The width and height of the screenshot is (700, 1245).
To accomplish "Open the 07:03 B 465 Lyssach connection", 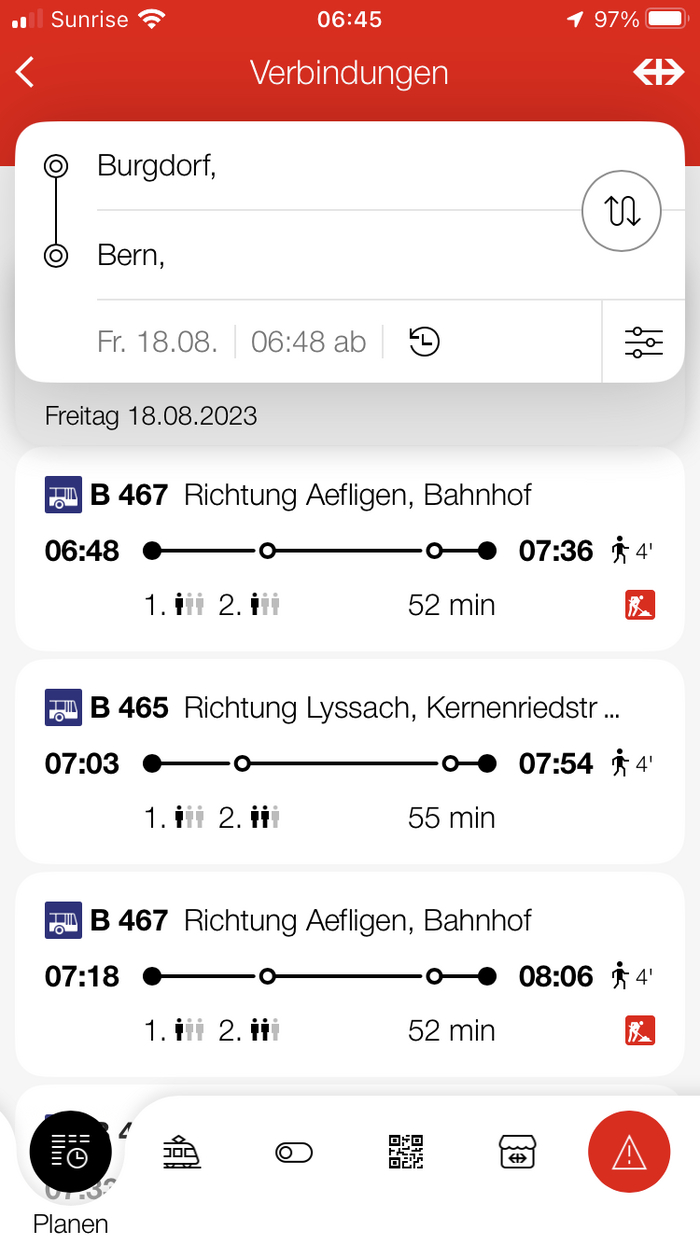I will 349,762.
